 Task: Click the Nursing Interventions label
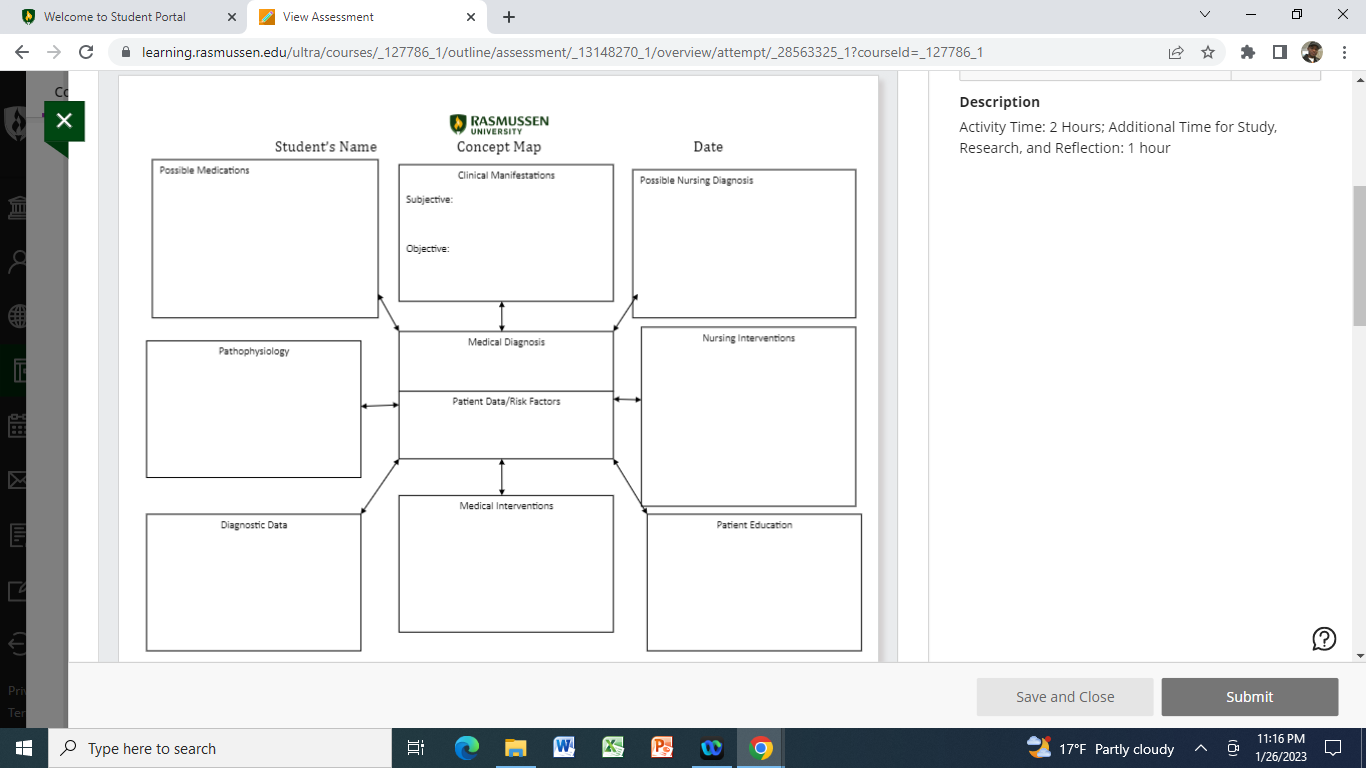[748, 338]
